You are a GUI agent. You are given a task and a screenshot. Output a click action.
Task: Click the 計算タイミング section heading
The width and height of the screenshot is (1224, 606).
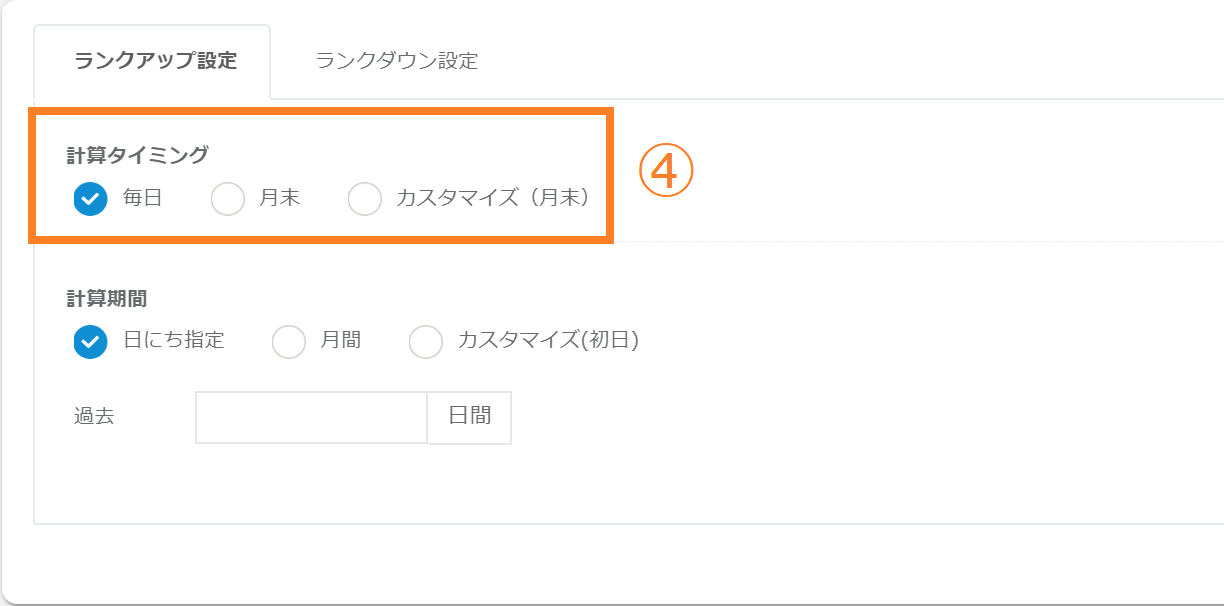138,155
